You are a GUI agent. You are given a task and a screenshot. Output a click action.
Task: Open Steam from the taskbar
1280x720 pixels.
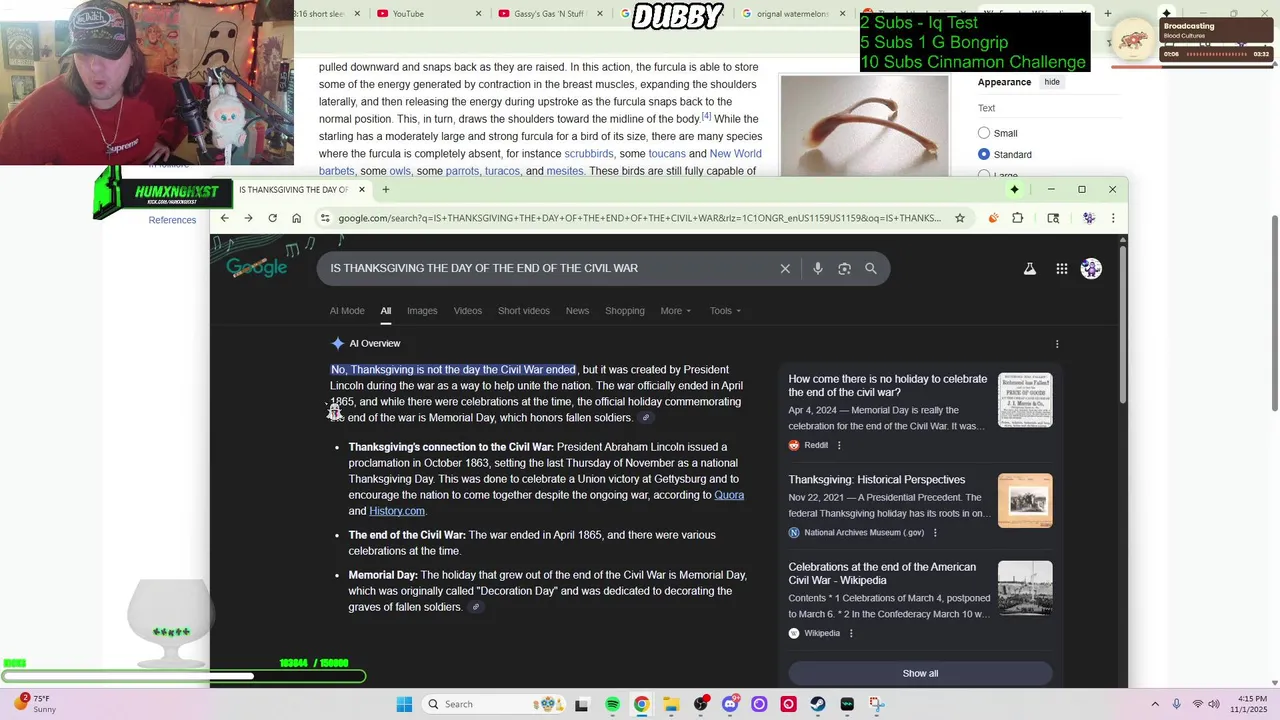click(818, 704)
